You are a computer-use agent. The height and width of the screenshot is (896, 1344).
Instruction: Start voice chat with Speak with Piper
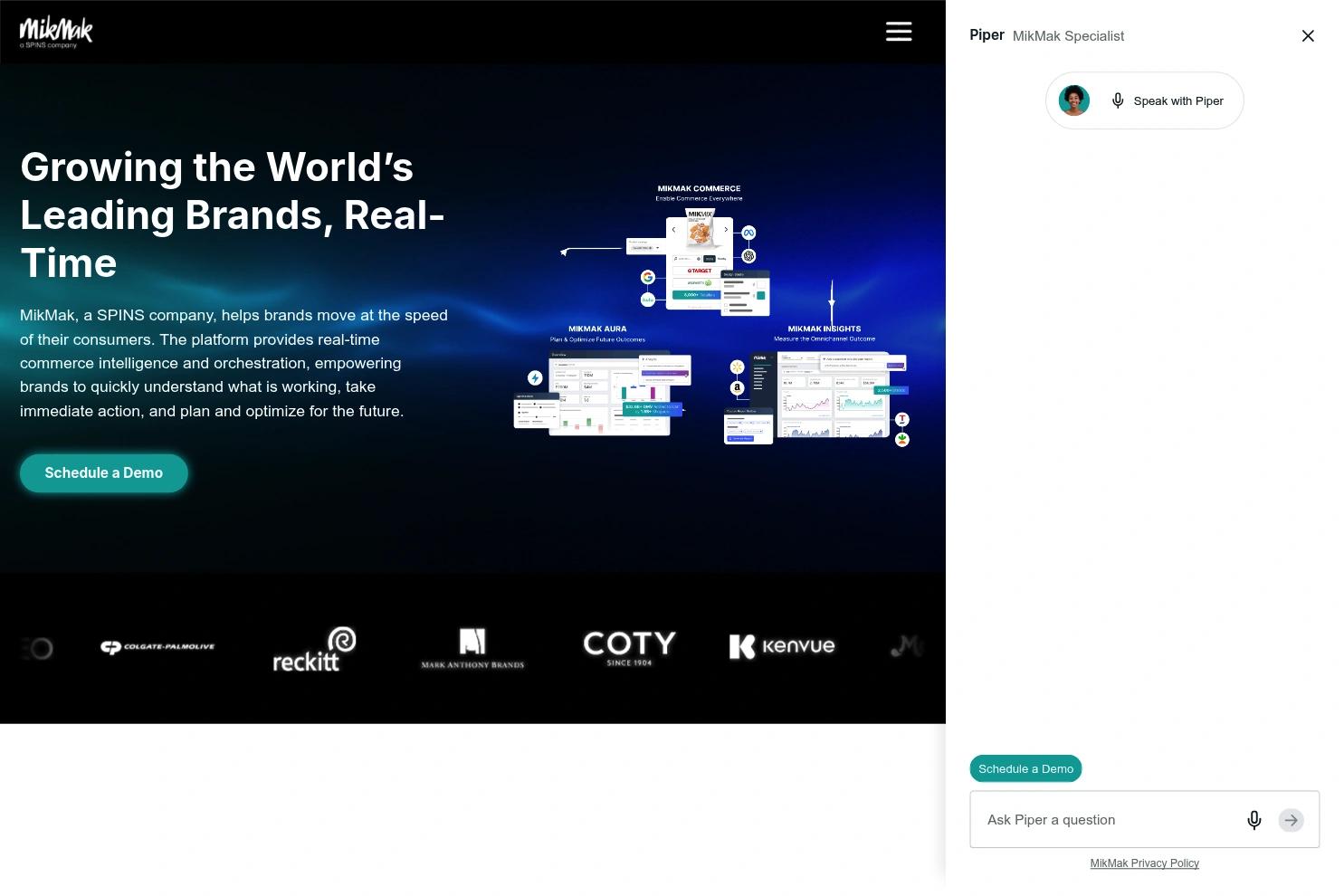coord(1145,100)
